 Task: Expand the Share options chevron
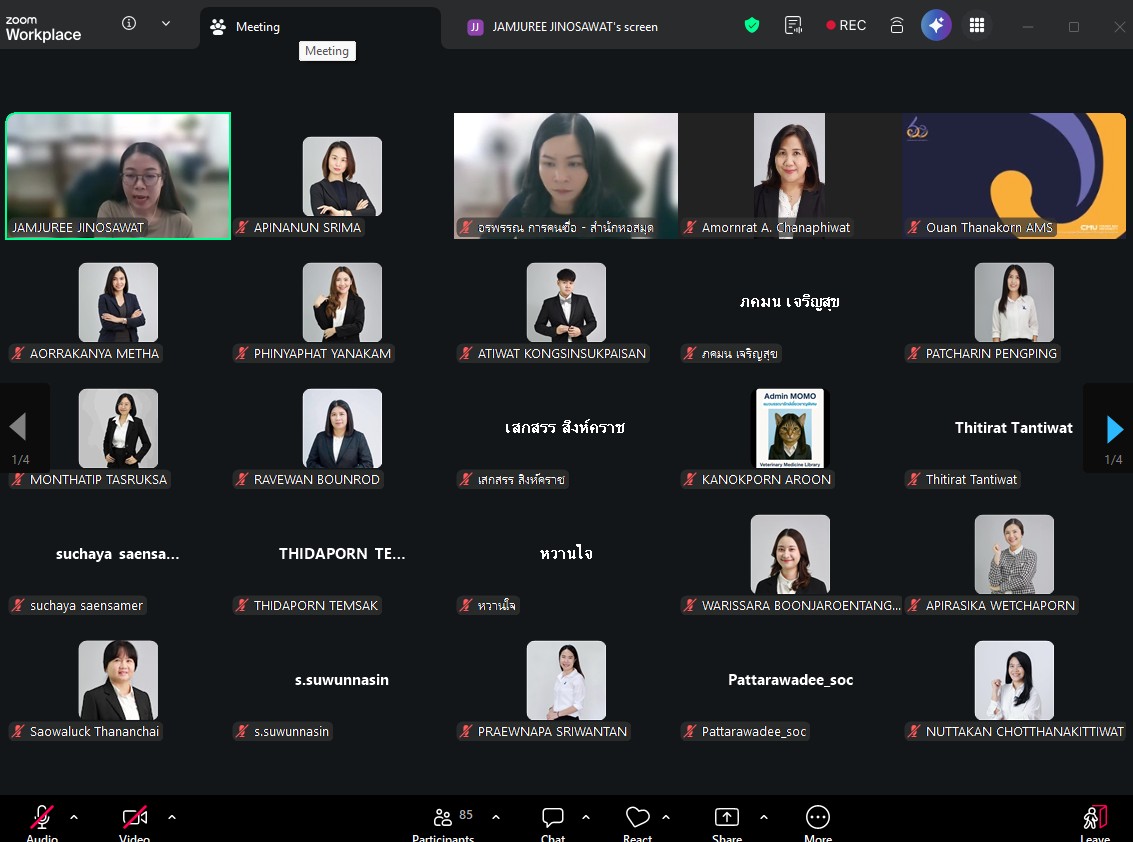tap(764, 817)
